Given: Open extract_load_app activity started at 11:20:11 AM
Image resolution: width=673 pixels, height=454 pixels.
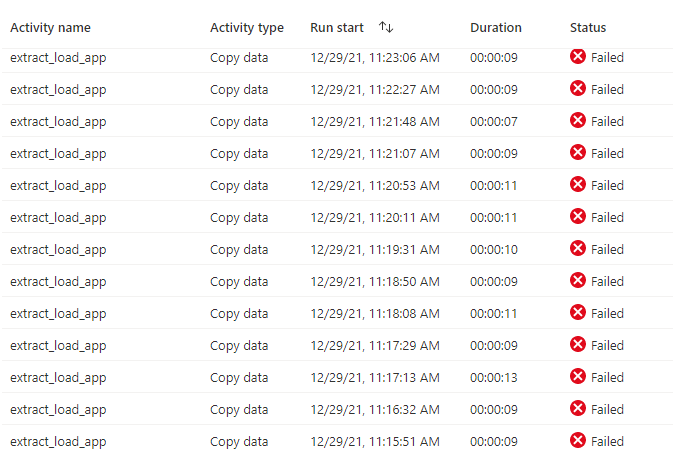Looking at the screenshot, I should (x=58, y=218).
